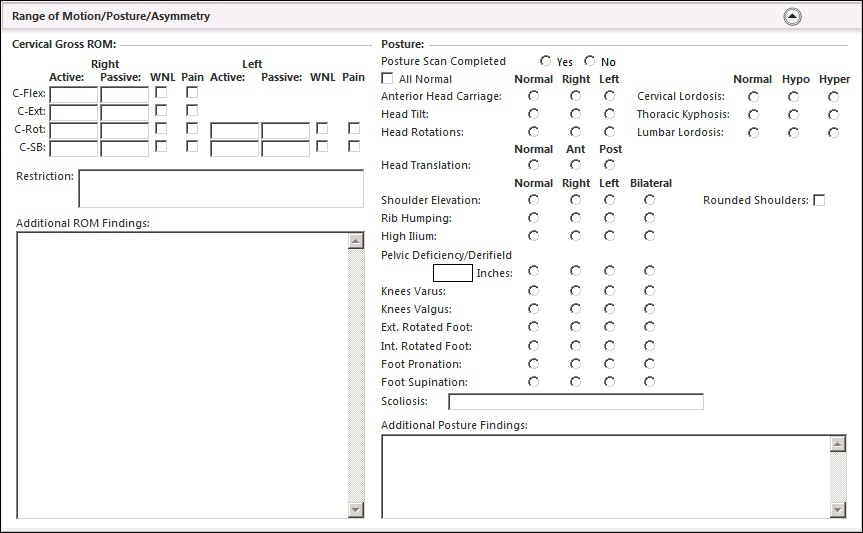The image size is (863, 533).
Task: Click the Scoliosis text field
Action: [x=576, y=401]
